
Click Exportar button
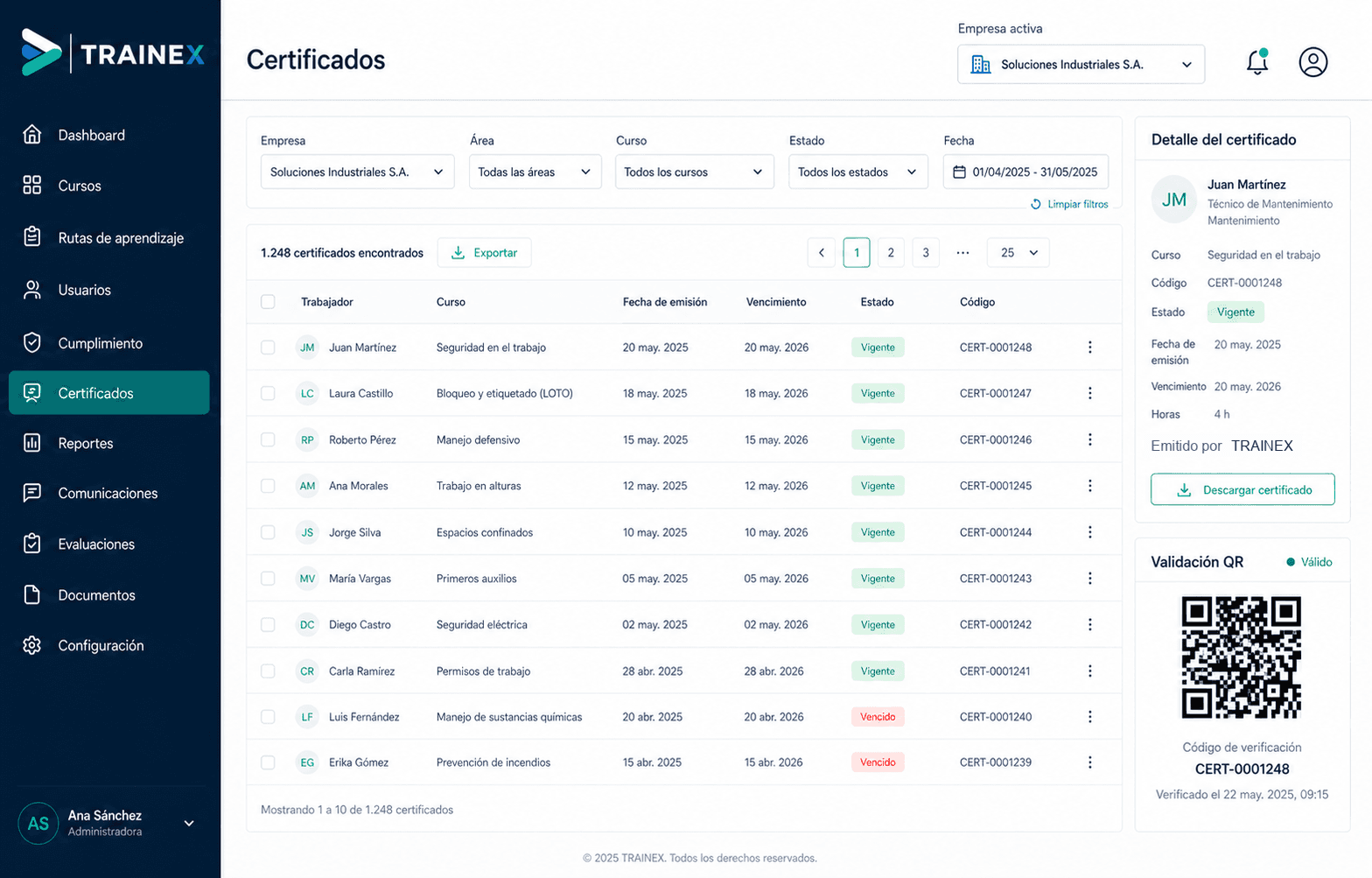[484, 253]
